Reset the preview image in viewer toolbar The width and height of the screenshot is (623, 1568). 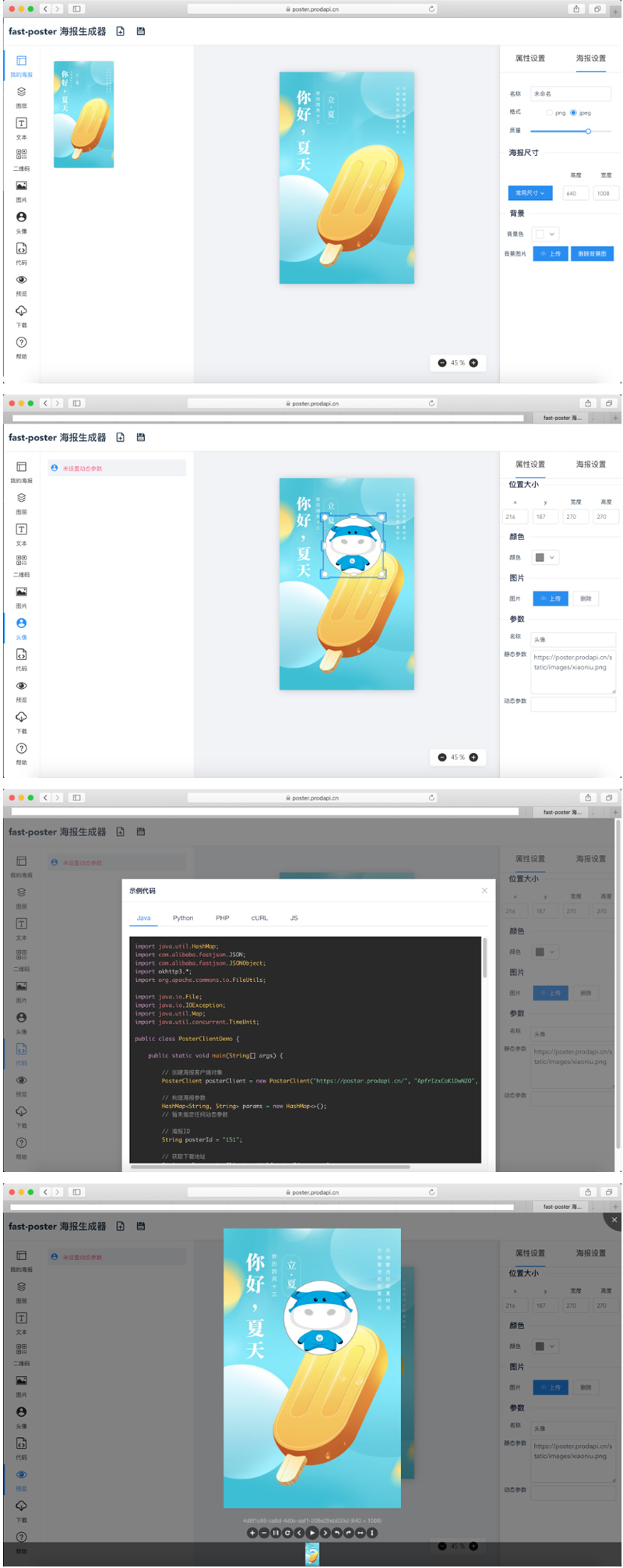(x=287, y=1533)
